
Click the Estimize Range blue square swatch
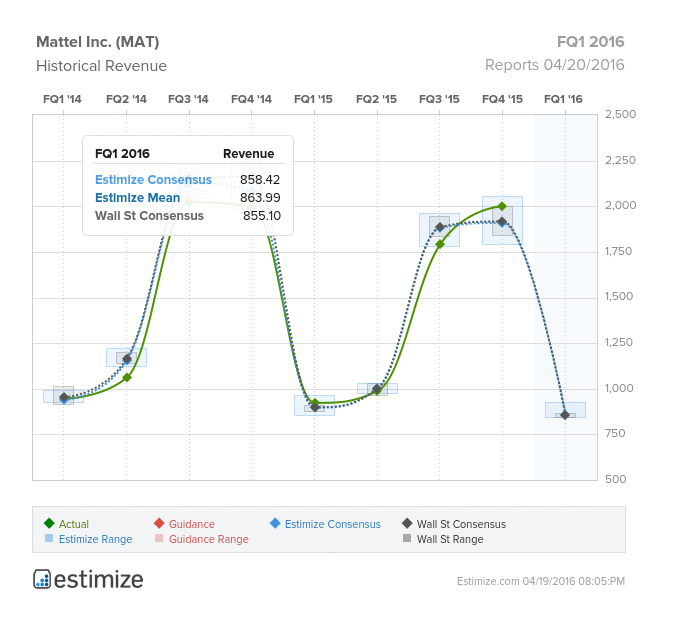(49, 538)
